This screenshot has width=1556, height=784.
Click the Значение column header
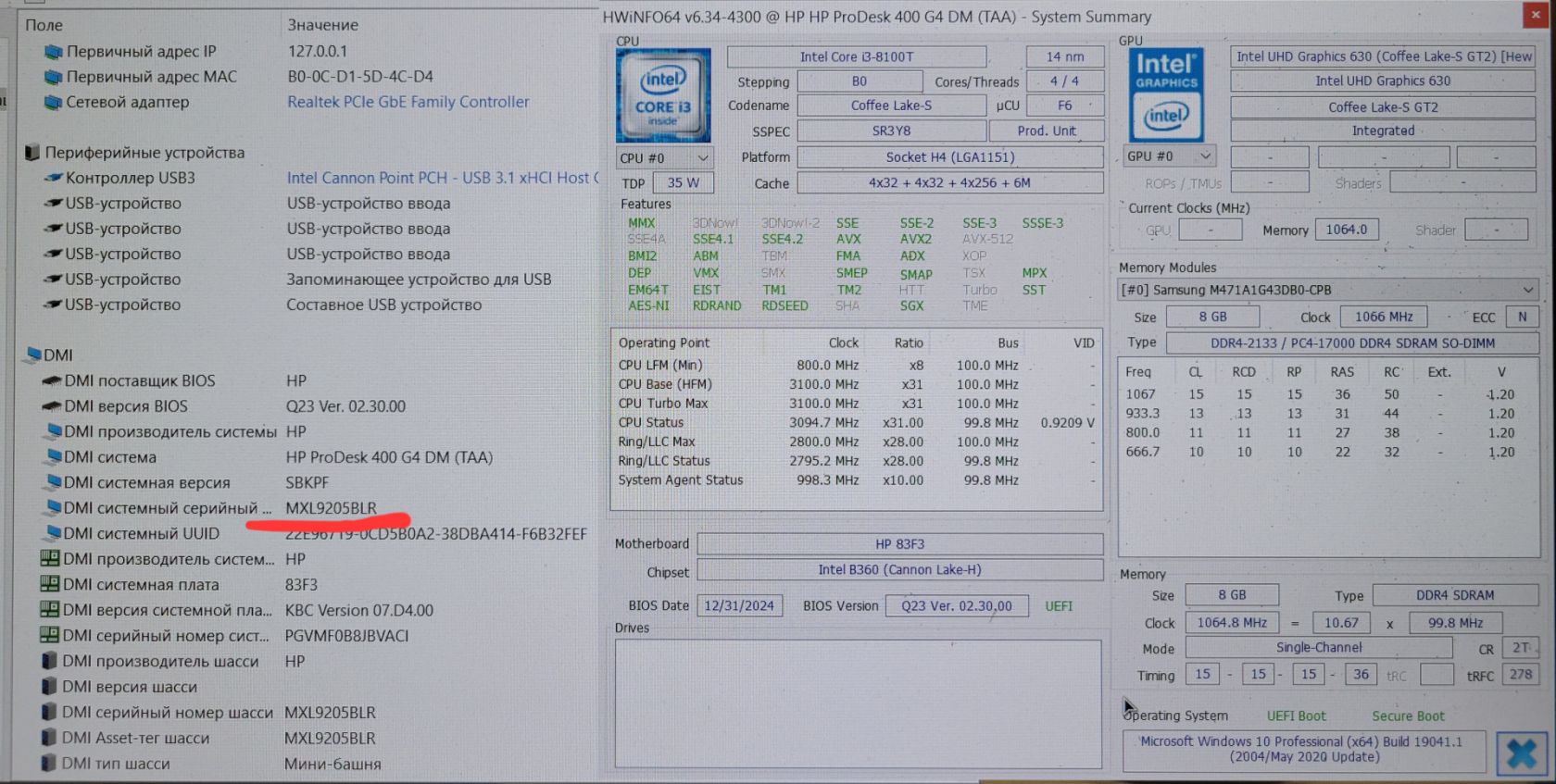tap(322, 25)
